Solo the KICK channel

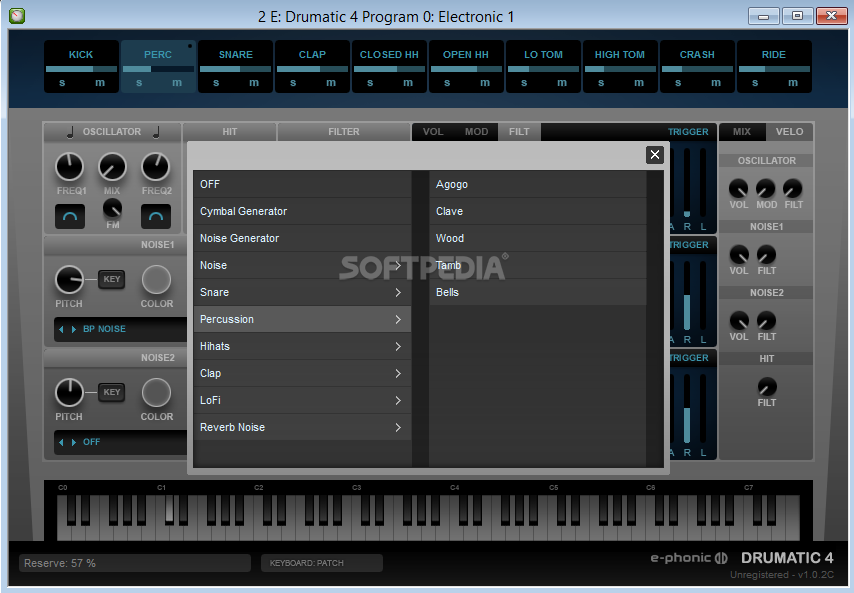point(62,83)
